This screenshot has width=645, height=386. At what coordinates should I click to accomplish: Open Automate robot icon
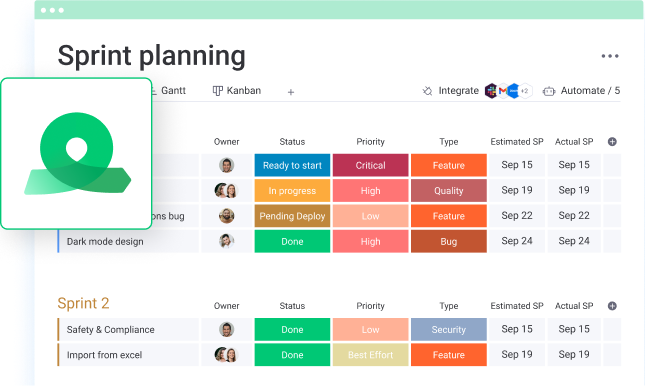point(549,91)
